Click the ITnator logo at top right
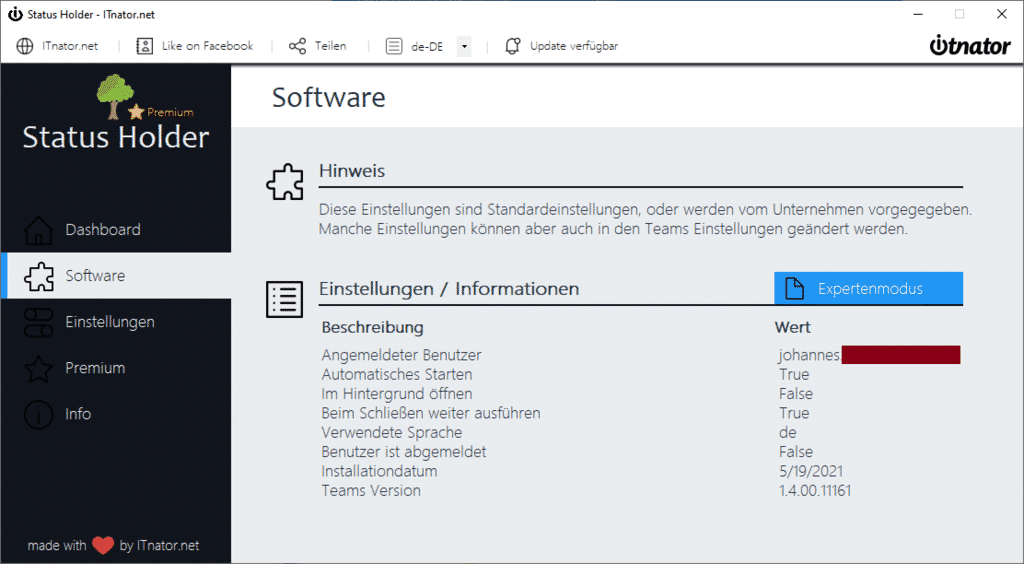The height and width of the screenshot is (564, 1024). [x=970, y=45]
